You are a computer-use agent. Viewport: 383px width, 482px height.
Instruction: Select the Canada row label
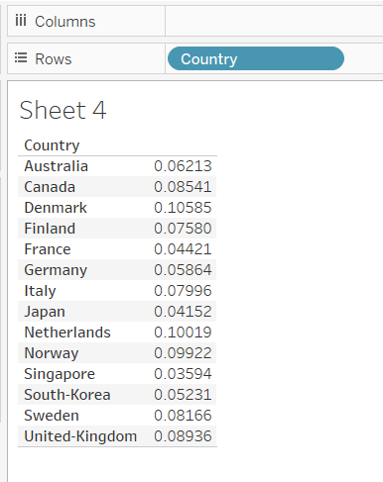pyautogui.click(x=49, y=187)
